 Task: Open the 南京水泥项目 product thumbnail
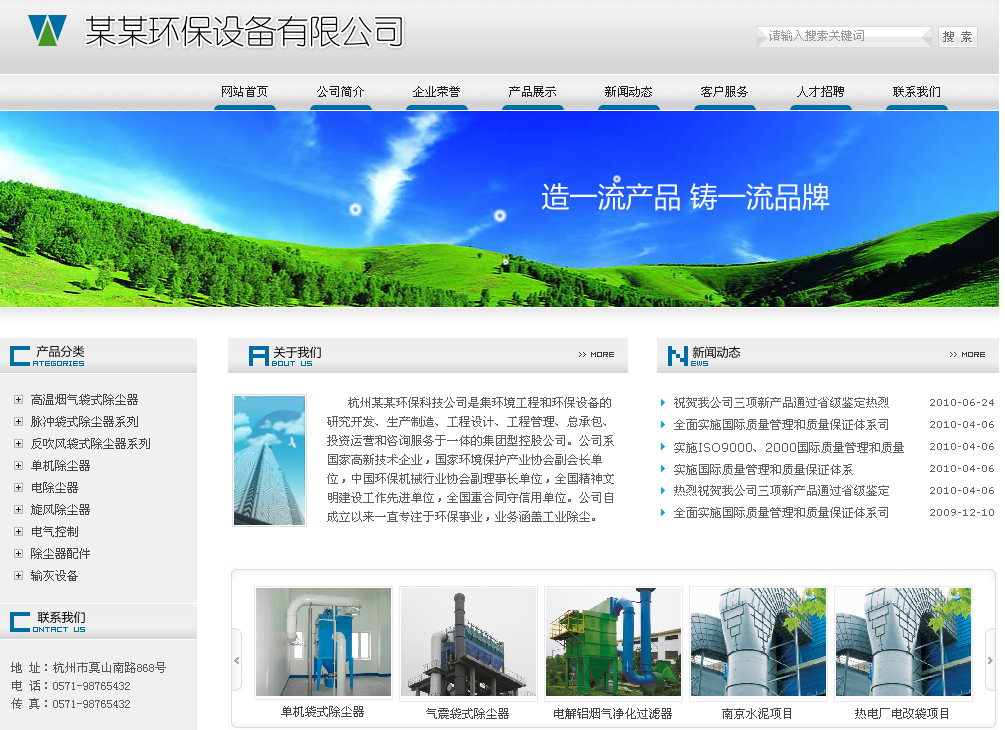[x=757, y=643]
